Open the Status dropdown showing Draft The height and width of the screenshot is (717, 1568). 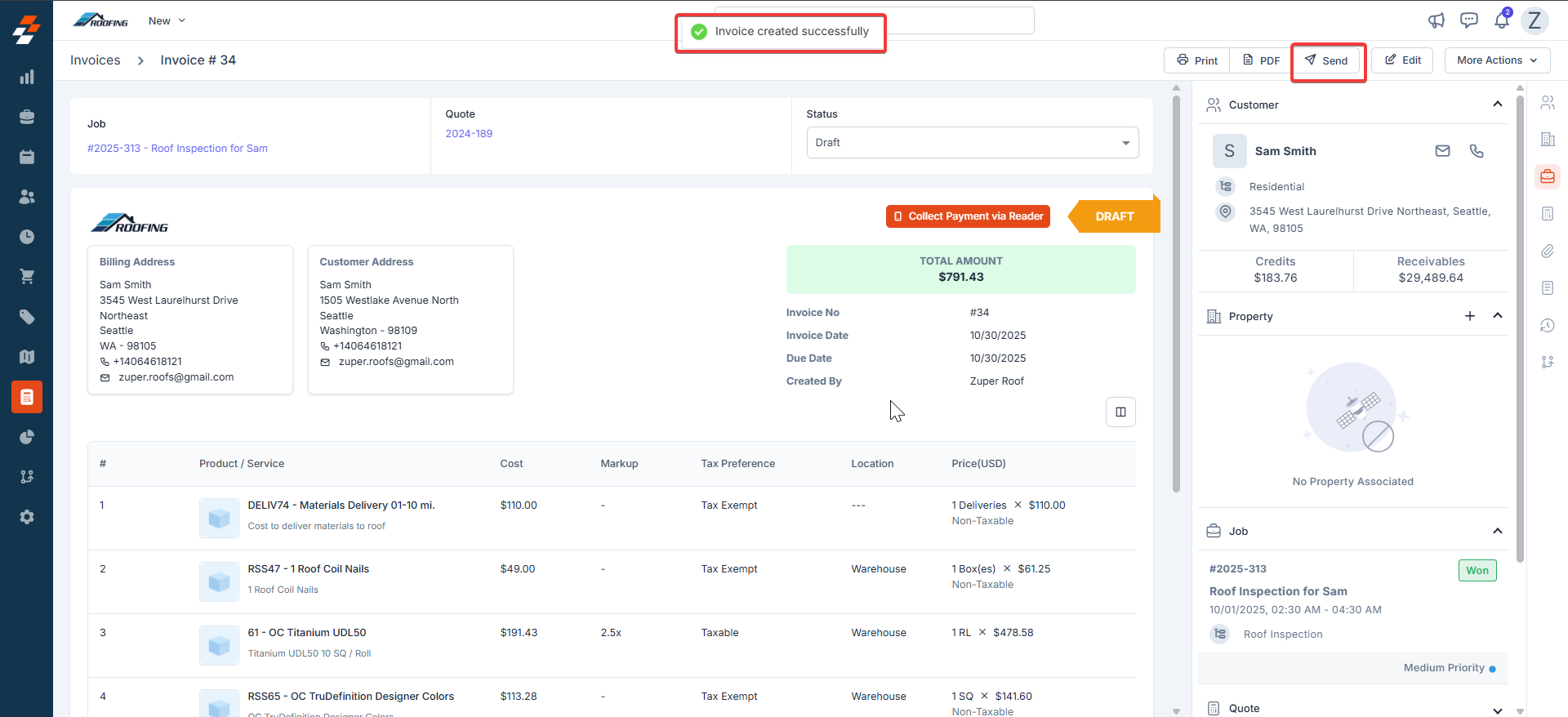point(973,143)
